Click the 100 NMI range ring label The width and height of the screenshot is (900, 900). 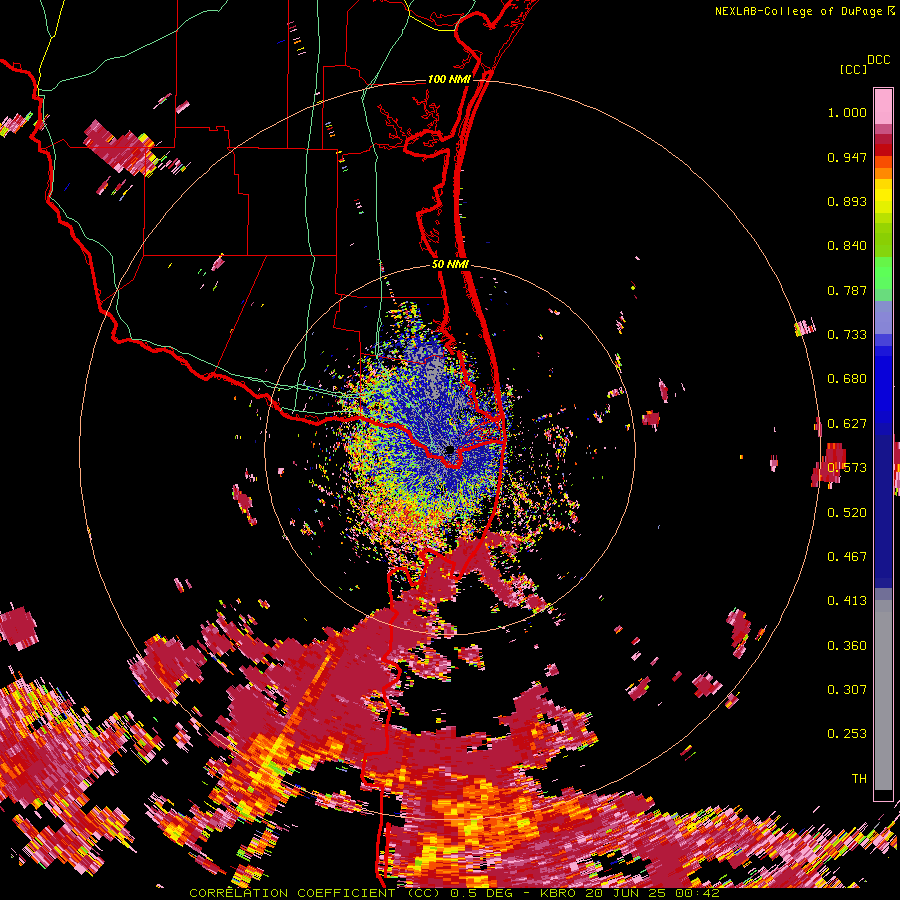449,79
